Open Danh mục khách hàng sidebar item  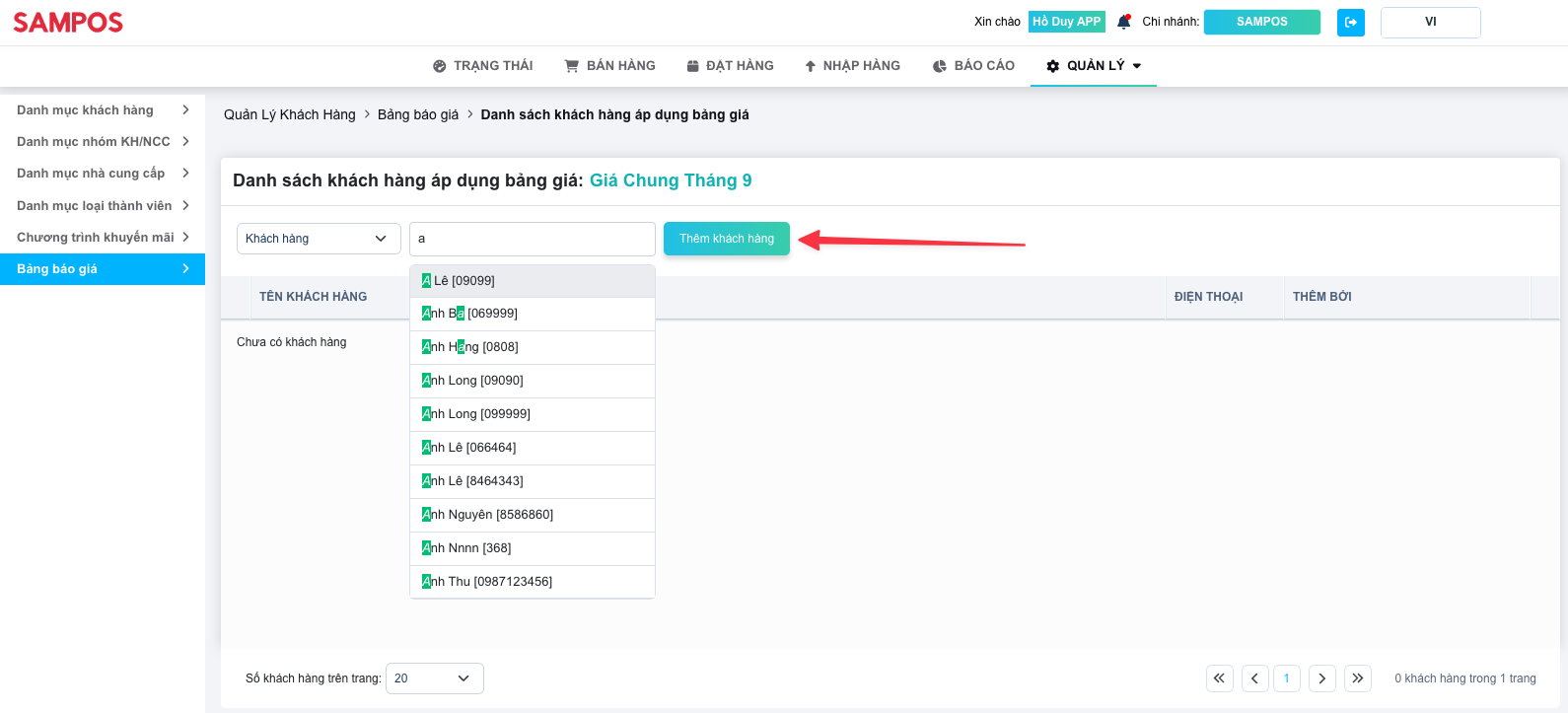pyautogui.click(x=103, y=110)
